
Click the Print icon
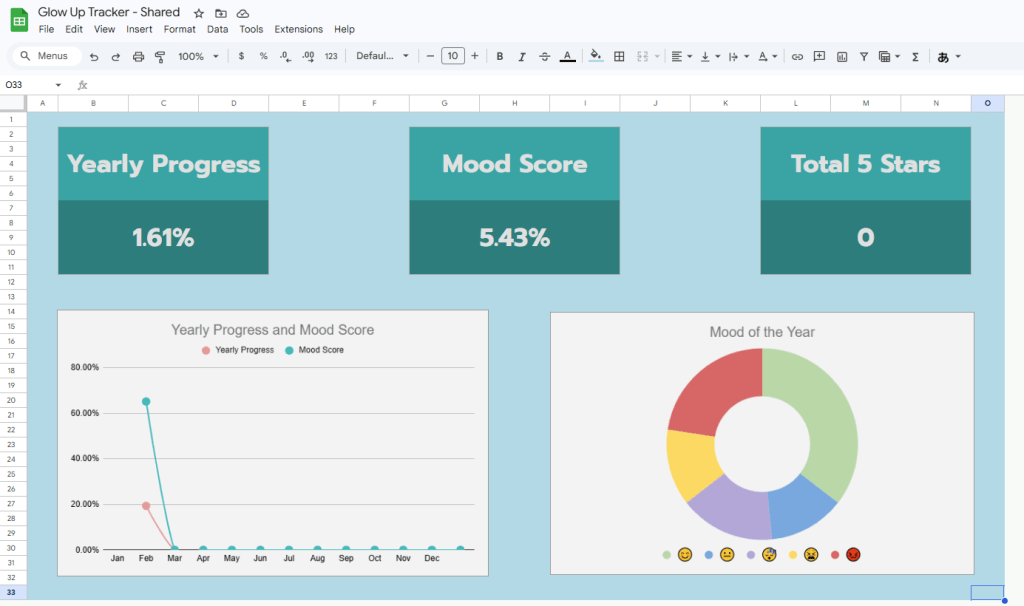[x=138, y=57]
